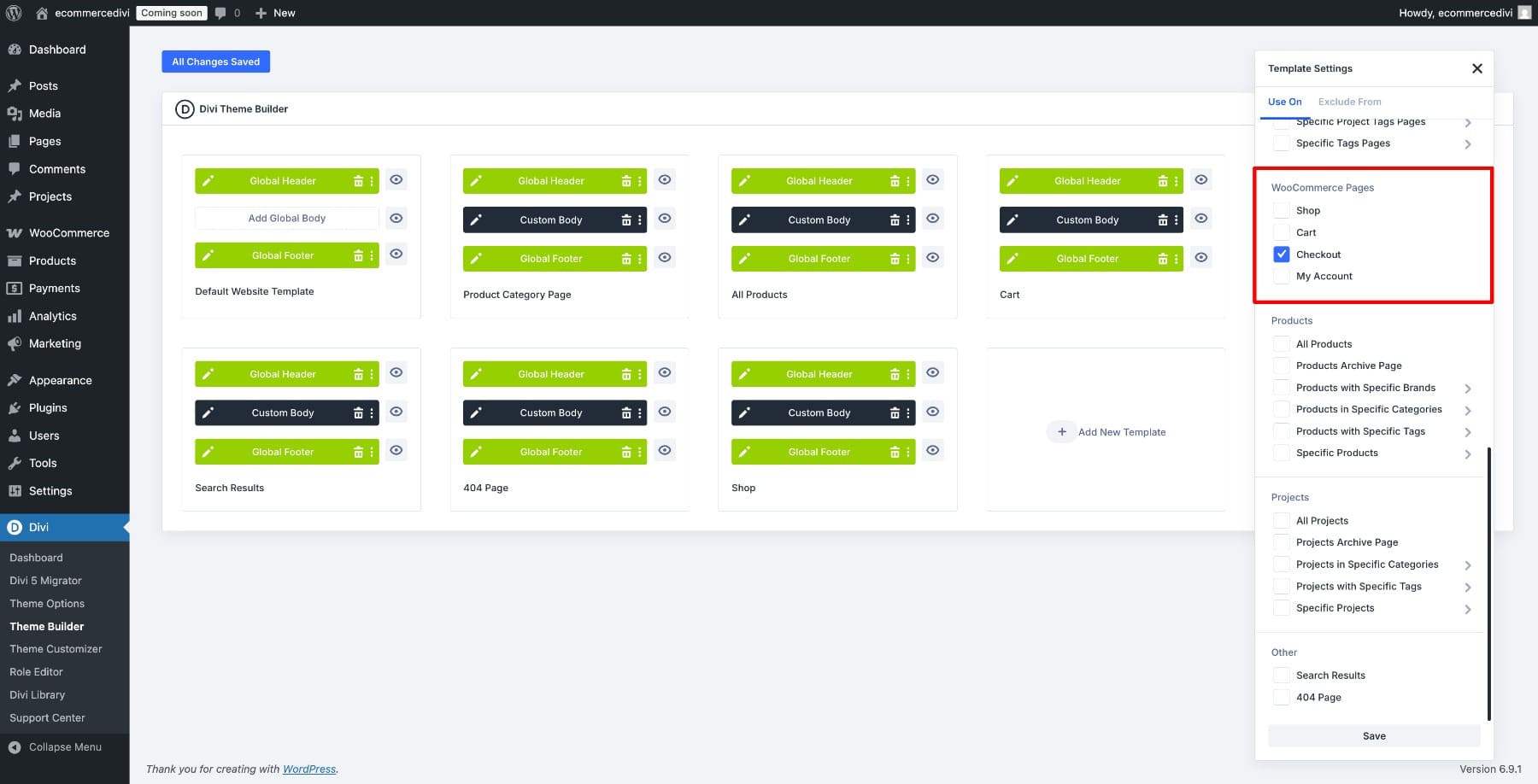1538x784 pixels.
Task: Click the Template Settings panel scrollbar
Action: point(1488,584)
